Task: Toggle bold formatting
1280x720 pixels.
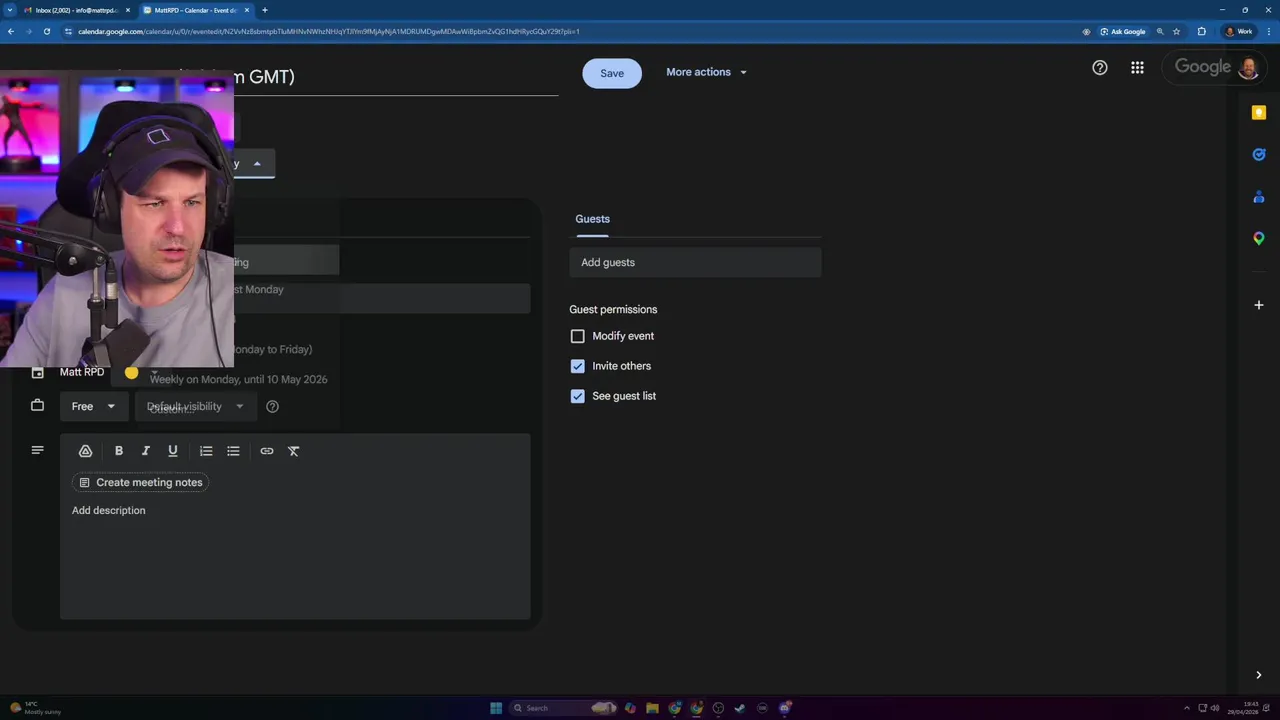Action: (119, 451)
